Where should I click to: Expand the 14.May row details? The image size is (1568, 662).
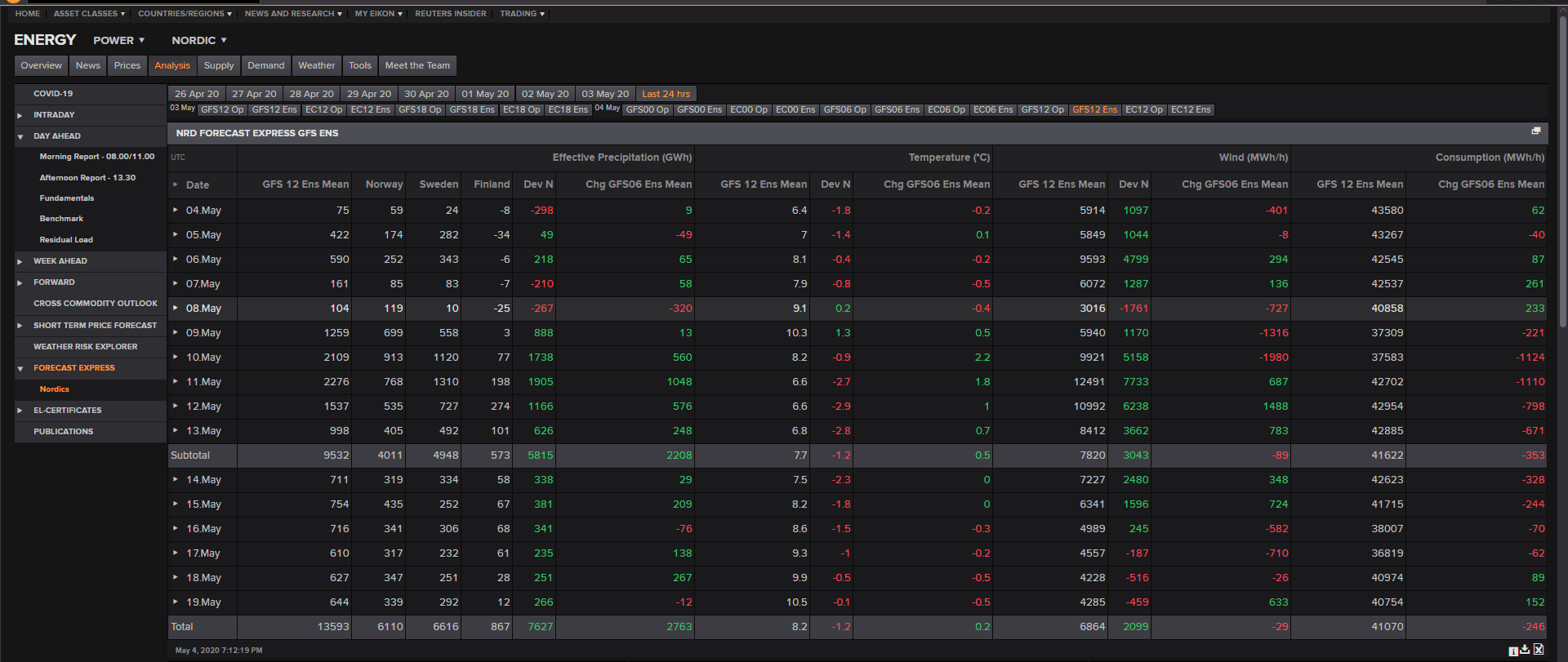click(x=176, y=480)
